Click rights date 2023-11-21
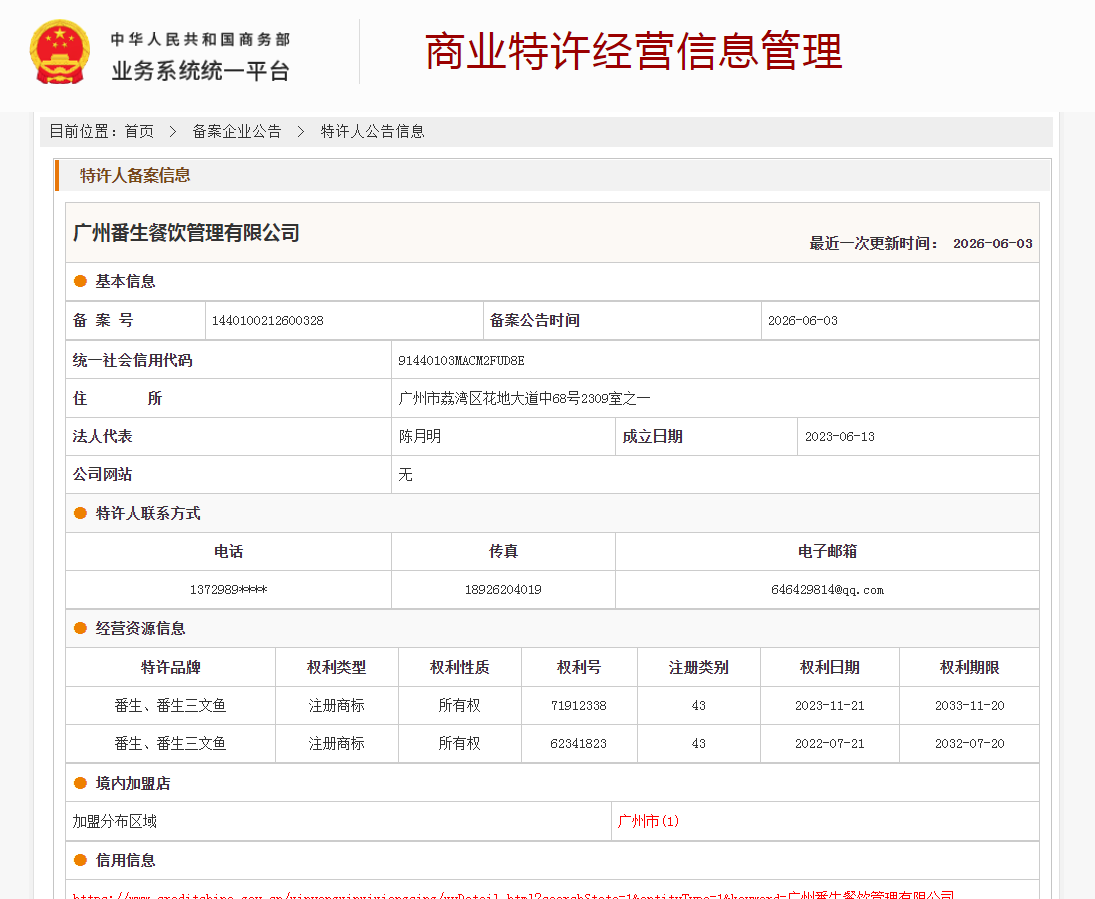The image size is (1095, 899). [830, 706]
